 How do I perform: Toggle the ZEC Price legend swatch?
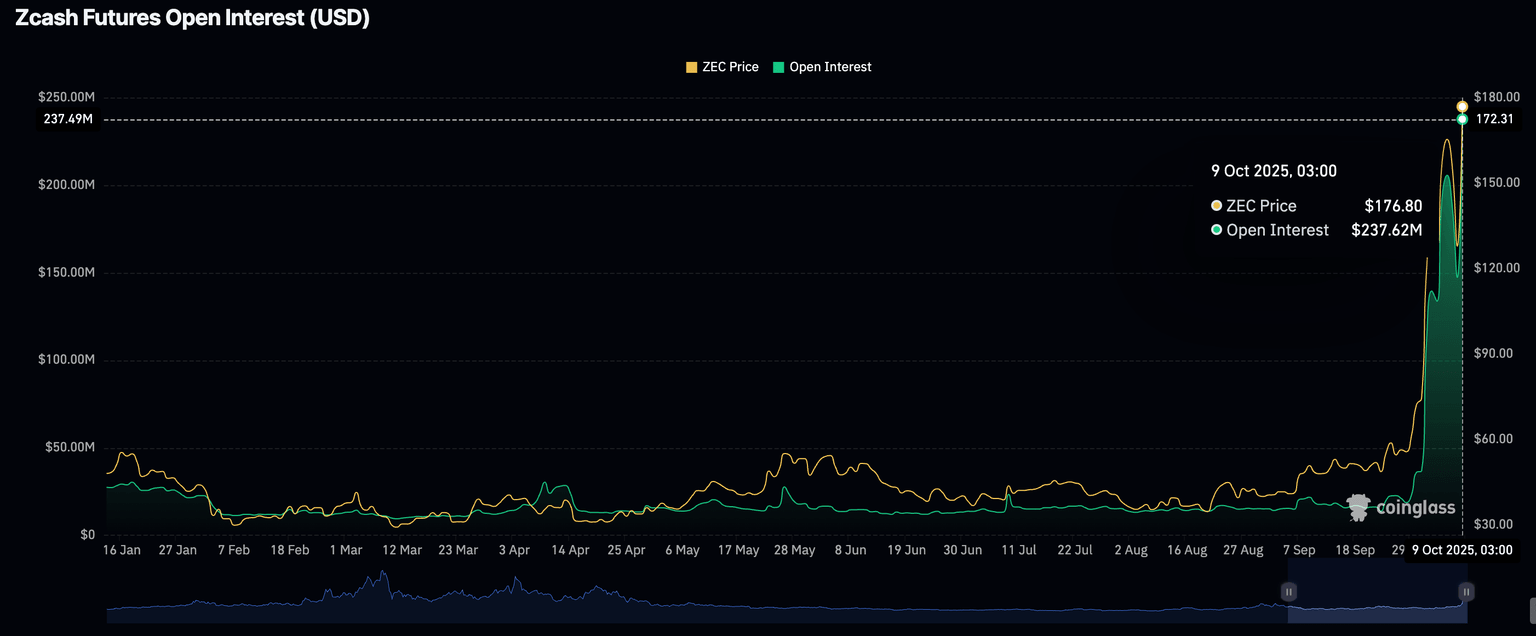691,67
